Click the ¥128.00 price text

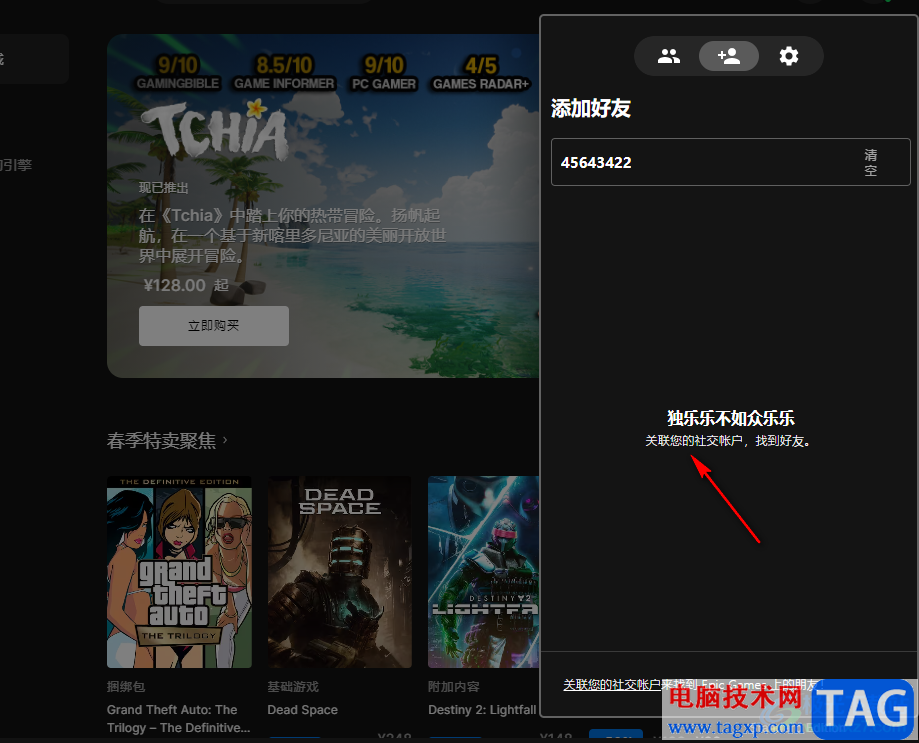point(175,285)
